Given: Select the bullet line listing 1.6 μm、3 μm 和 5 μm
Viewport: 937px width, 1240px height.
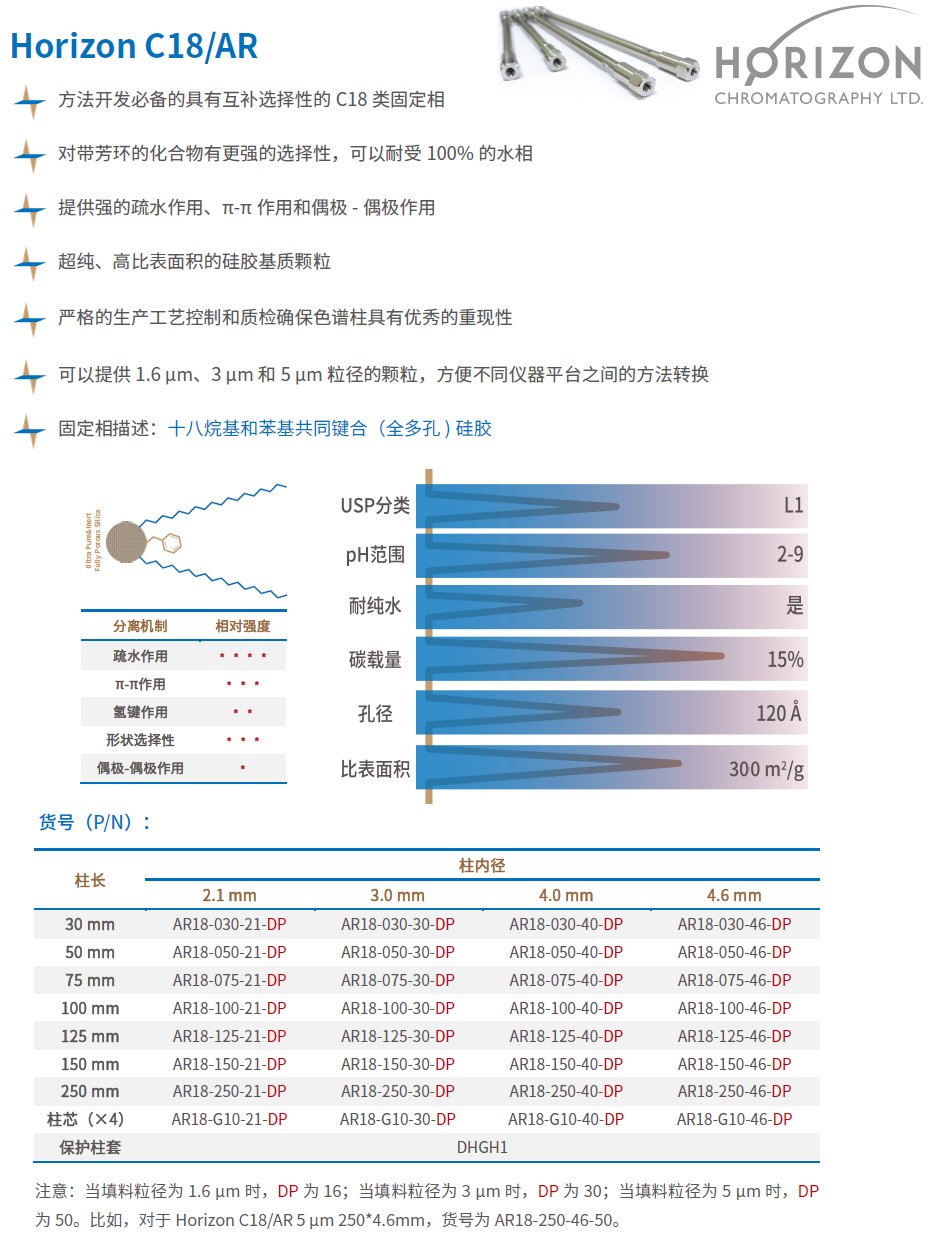Looking at the screenshot, I should tap(383, 375).
